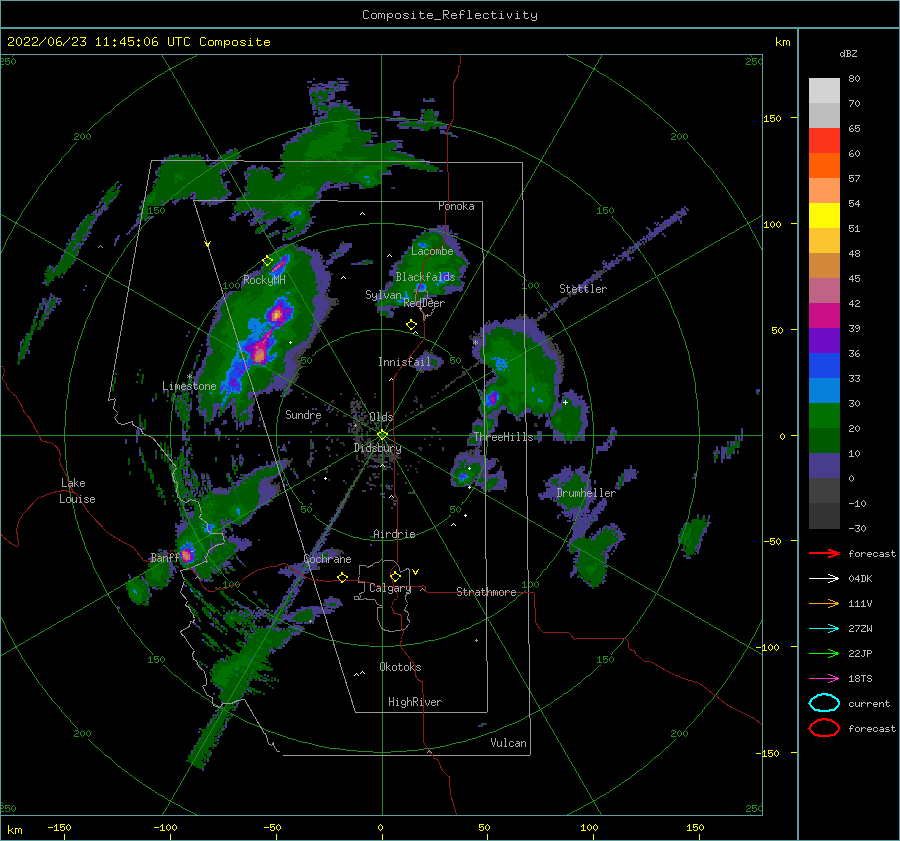900x841 pixels.
Task: Click the light blue 30-33 dBZ swatch
Action: (824, 390)
